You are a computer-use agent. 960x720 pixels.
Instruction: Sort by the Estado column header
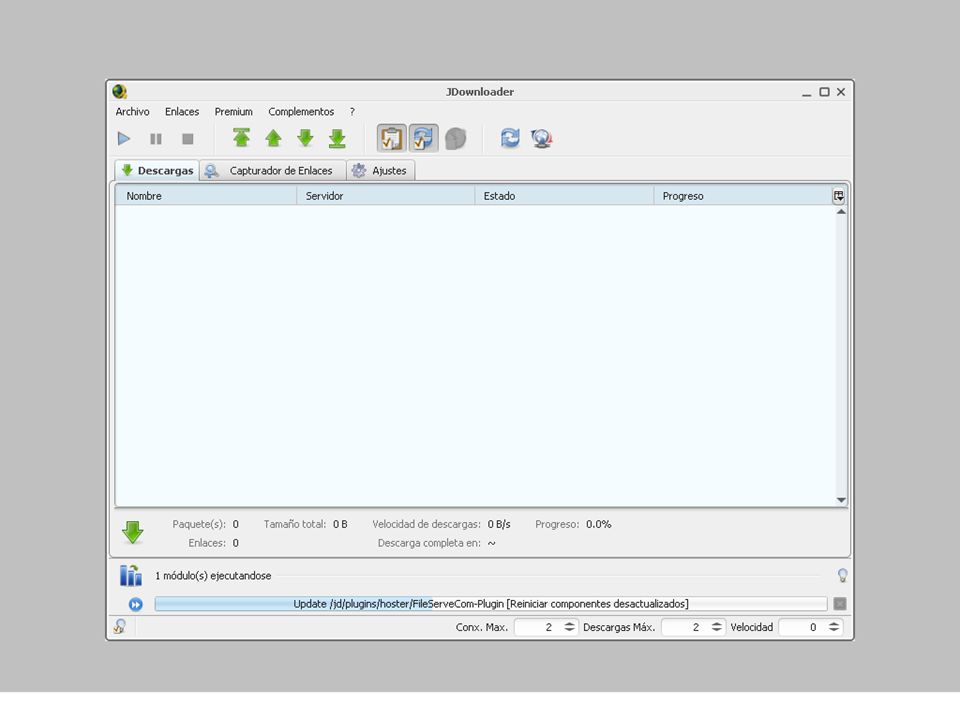click(x=564, y=196)
